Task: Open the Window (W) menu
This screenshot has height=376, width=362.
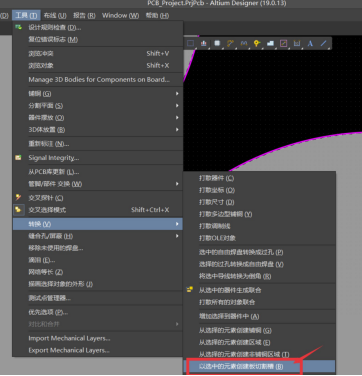Action: pos(120,15)
